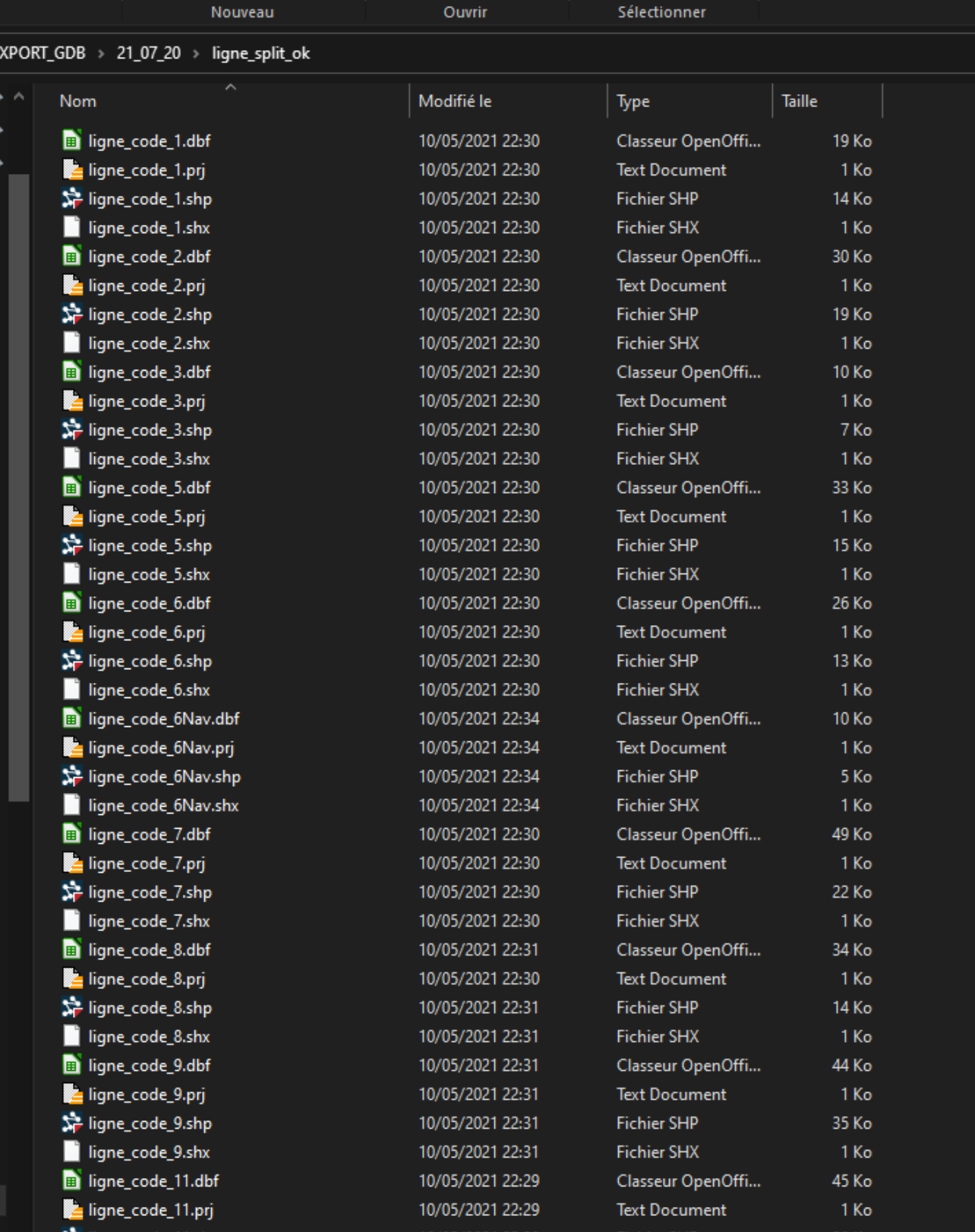Open the Sélectionner ribbon group
The height and width of the screenshot is (1232, 975).
661,12
